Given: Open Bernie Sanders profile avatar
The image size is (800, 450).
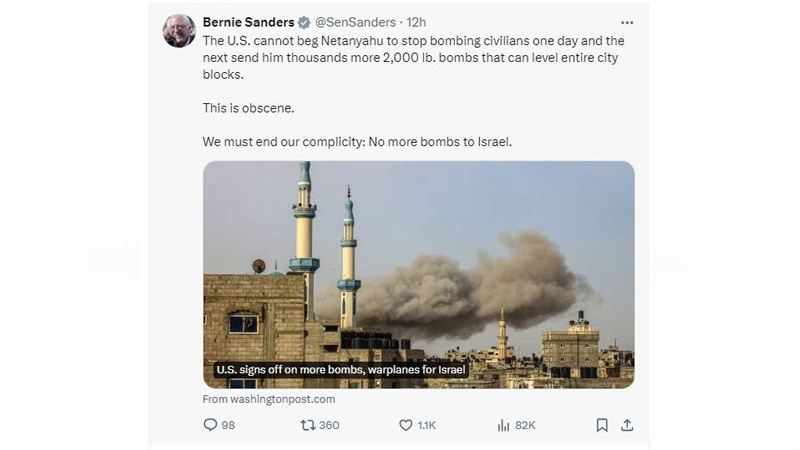Looking at the screenshot, I should (179, 31).
